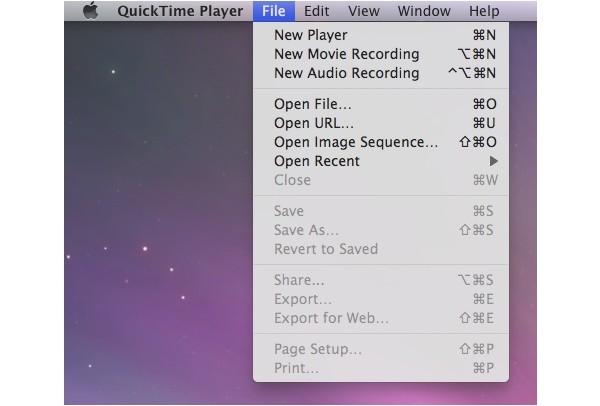Open the QuickTime Player application menu
The height and width of the screenshot is (406, 600).
pyautogui.click(x=180, y=11)
